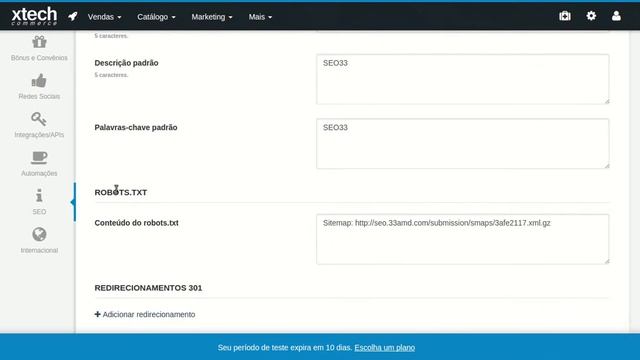640x360 pixels.
Task: Click the Conteúdo do robots.txt label
Action: coord(136,223)
